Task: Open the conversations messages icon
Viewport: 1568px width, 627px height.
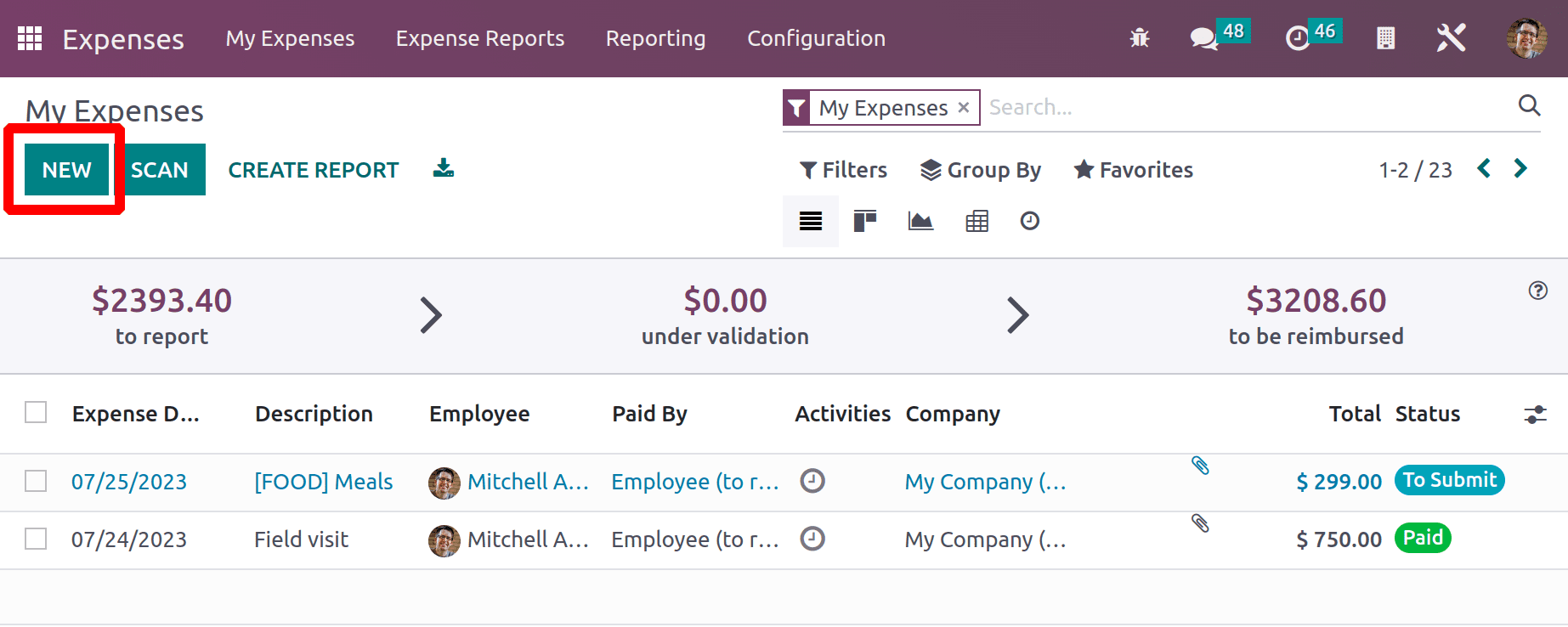Action: (1203, 38)
